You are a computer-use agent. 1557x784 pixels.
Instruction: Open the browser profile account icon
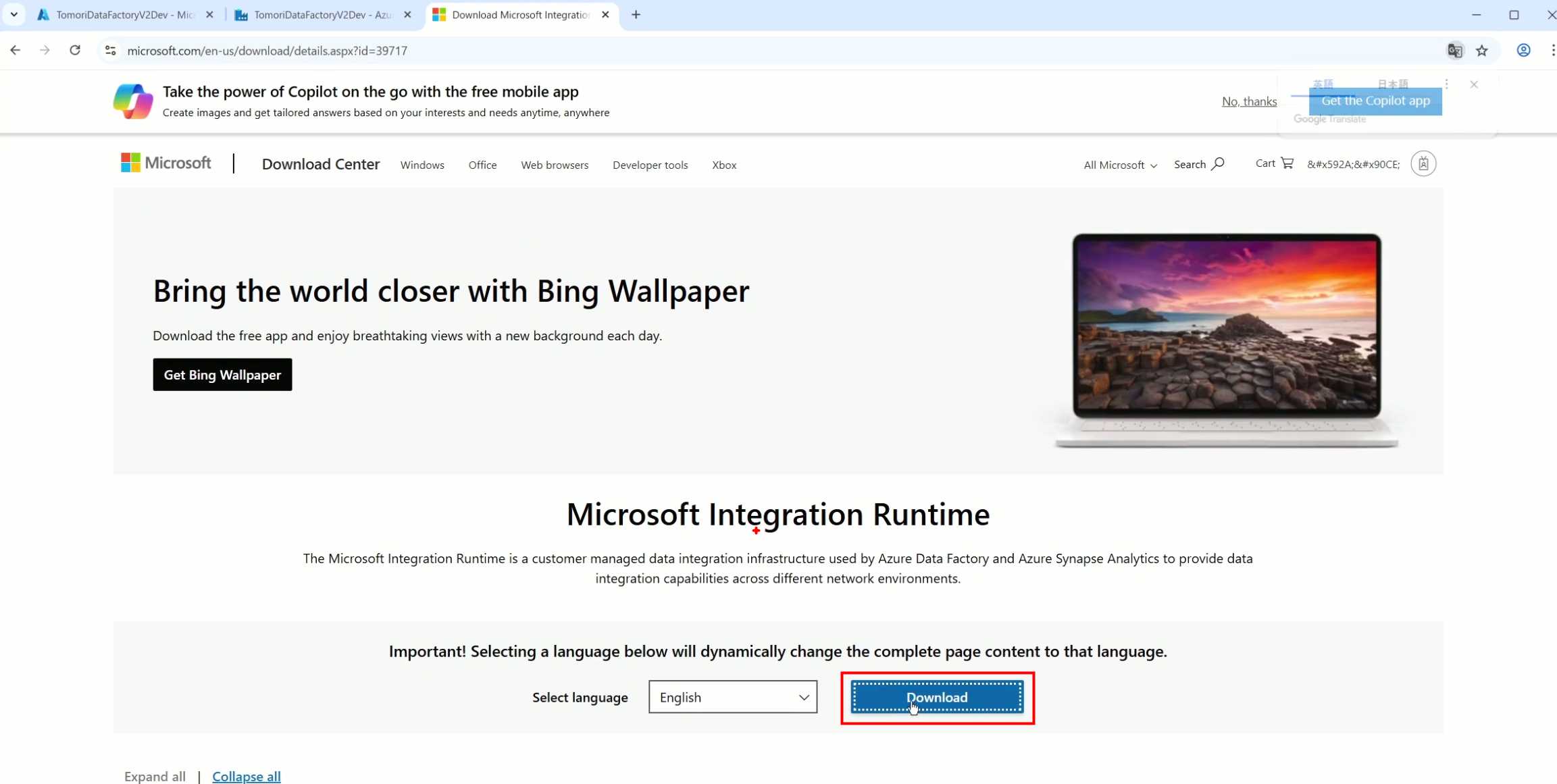tap(1523, 51)
